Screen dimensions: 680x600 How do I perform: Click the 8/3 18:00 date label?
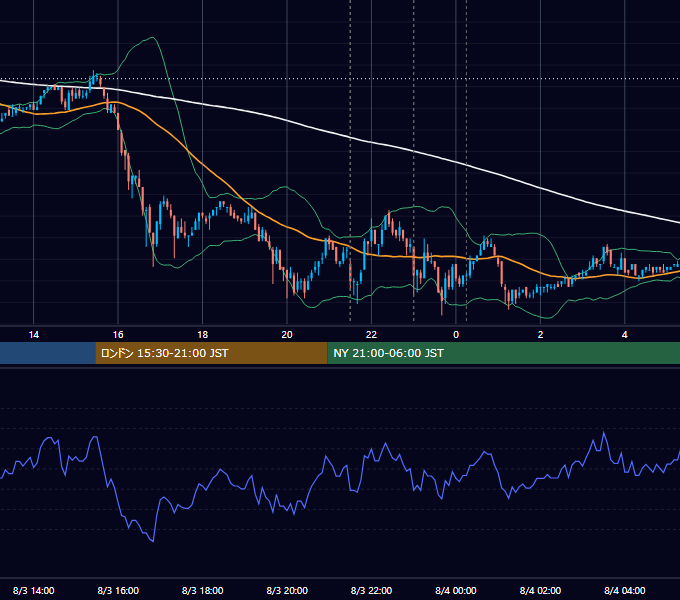(203, 590)
